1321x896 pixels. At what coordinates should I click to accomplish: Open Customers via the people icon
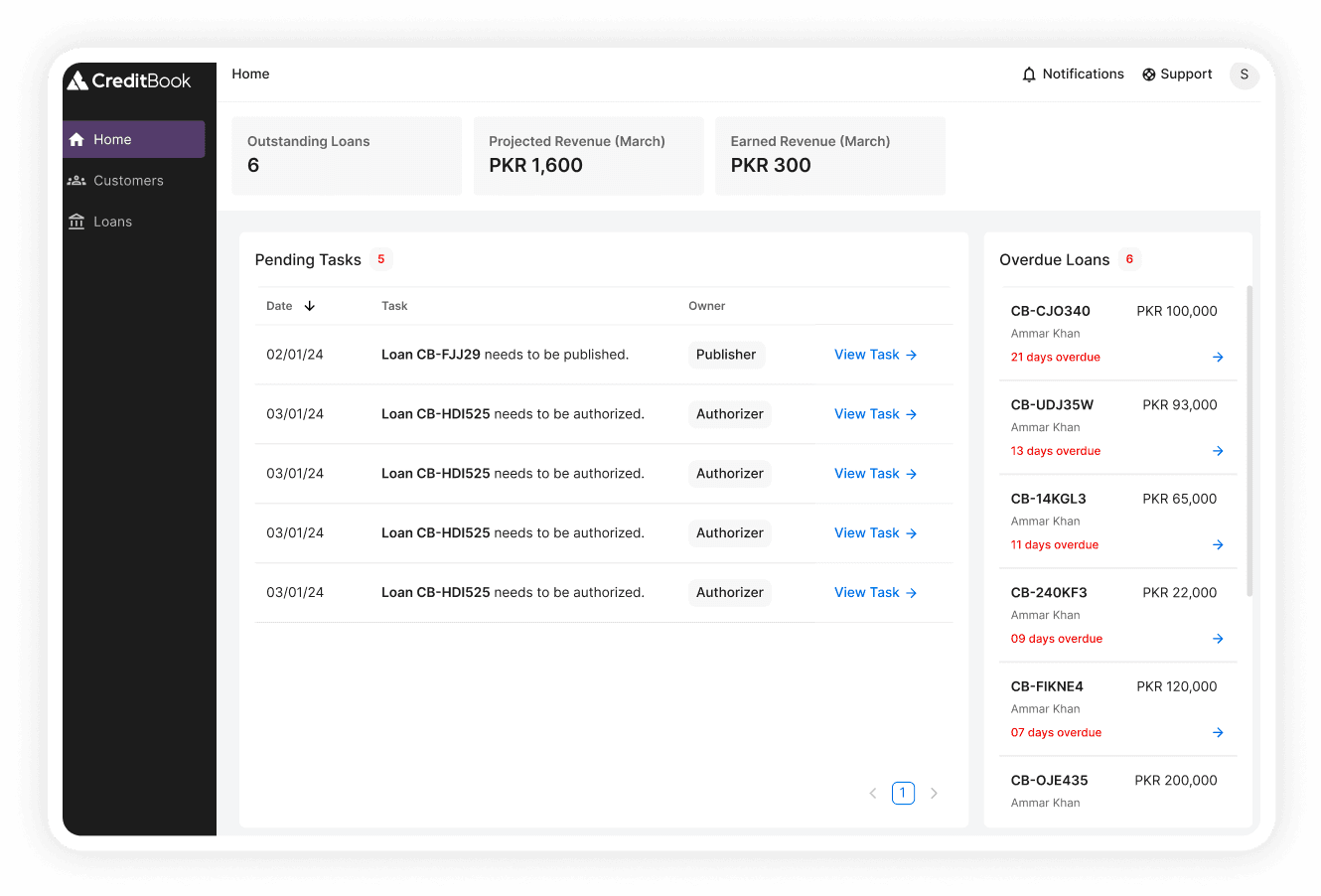pyautogui.click(x=76, y=180)
